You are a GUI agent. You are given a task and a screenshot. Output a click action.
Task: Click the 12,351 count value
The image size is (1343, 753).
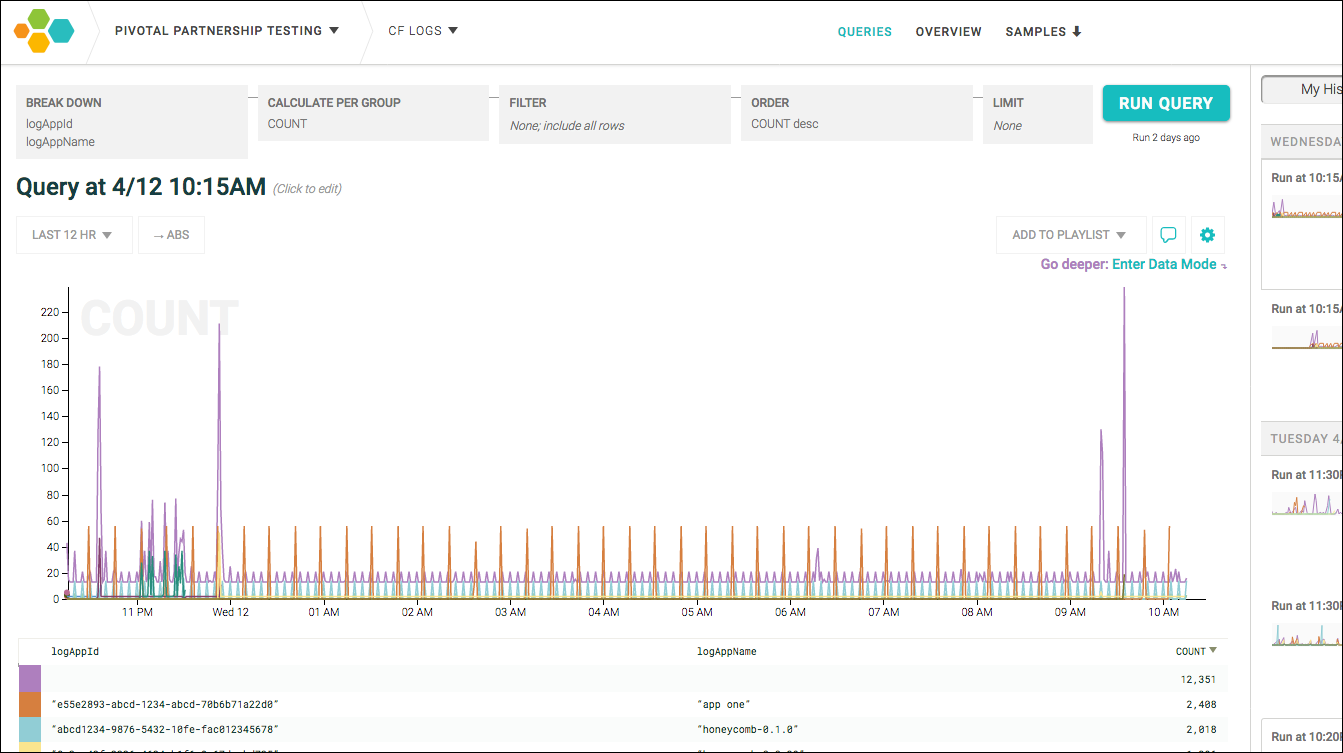click(1198, 679)
